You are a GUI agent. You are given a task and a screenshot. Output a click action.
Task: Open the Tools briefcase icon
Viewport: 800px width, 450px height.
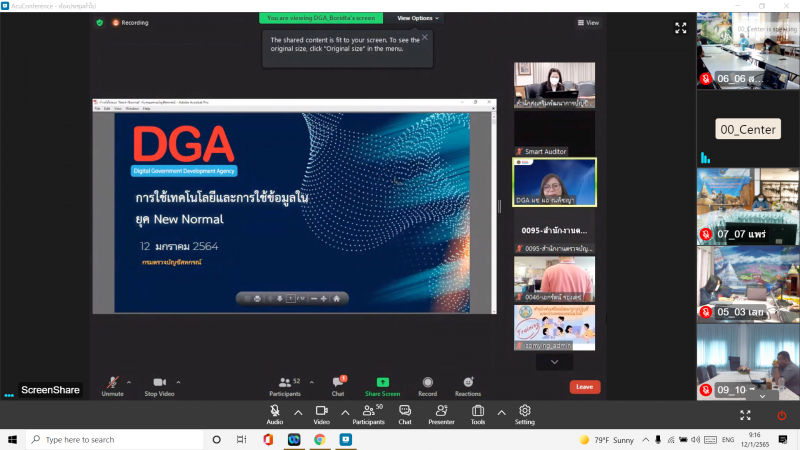478,411
